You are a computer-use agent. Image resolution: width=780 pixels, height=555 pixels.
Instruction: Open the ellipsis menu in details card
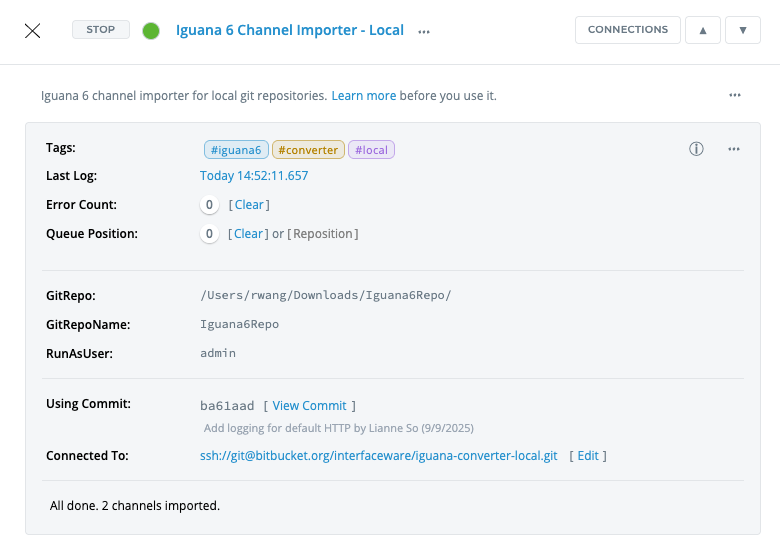[734, 149]
